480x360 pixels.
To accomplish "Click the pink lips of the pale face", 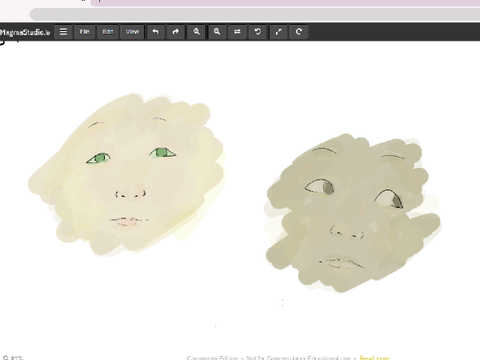I will tap(128, 221).
